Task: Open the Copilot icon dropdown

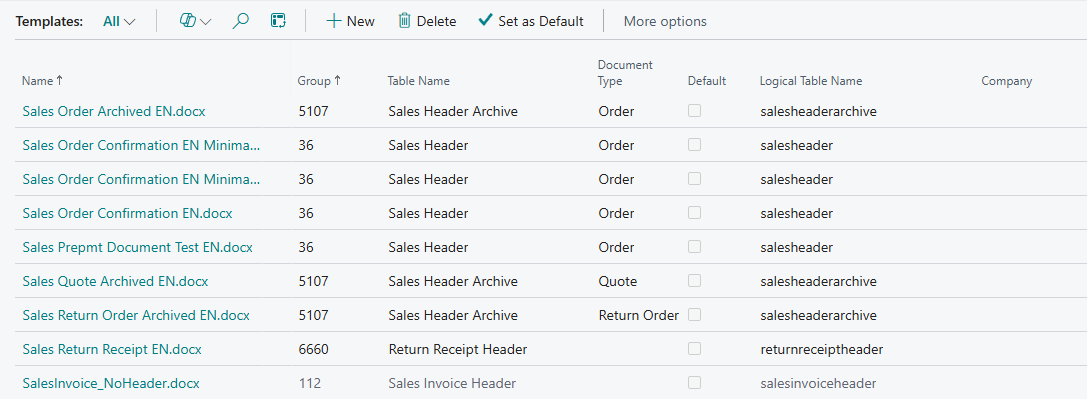Action: 195,21
